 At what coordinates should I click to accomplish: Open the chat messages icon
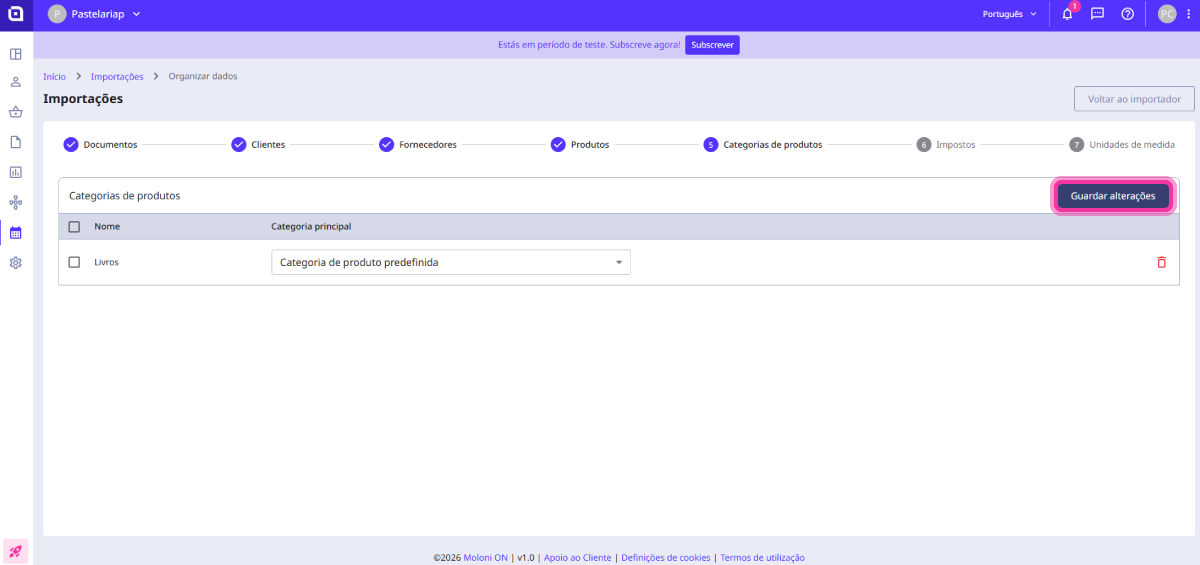click(1097, 14)
